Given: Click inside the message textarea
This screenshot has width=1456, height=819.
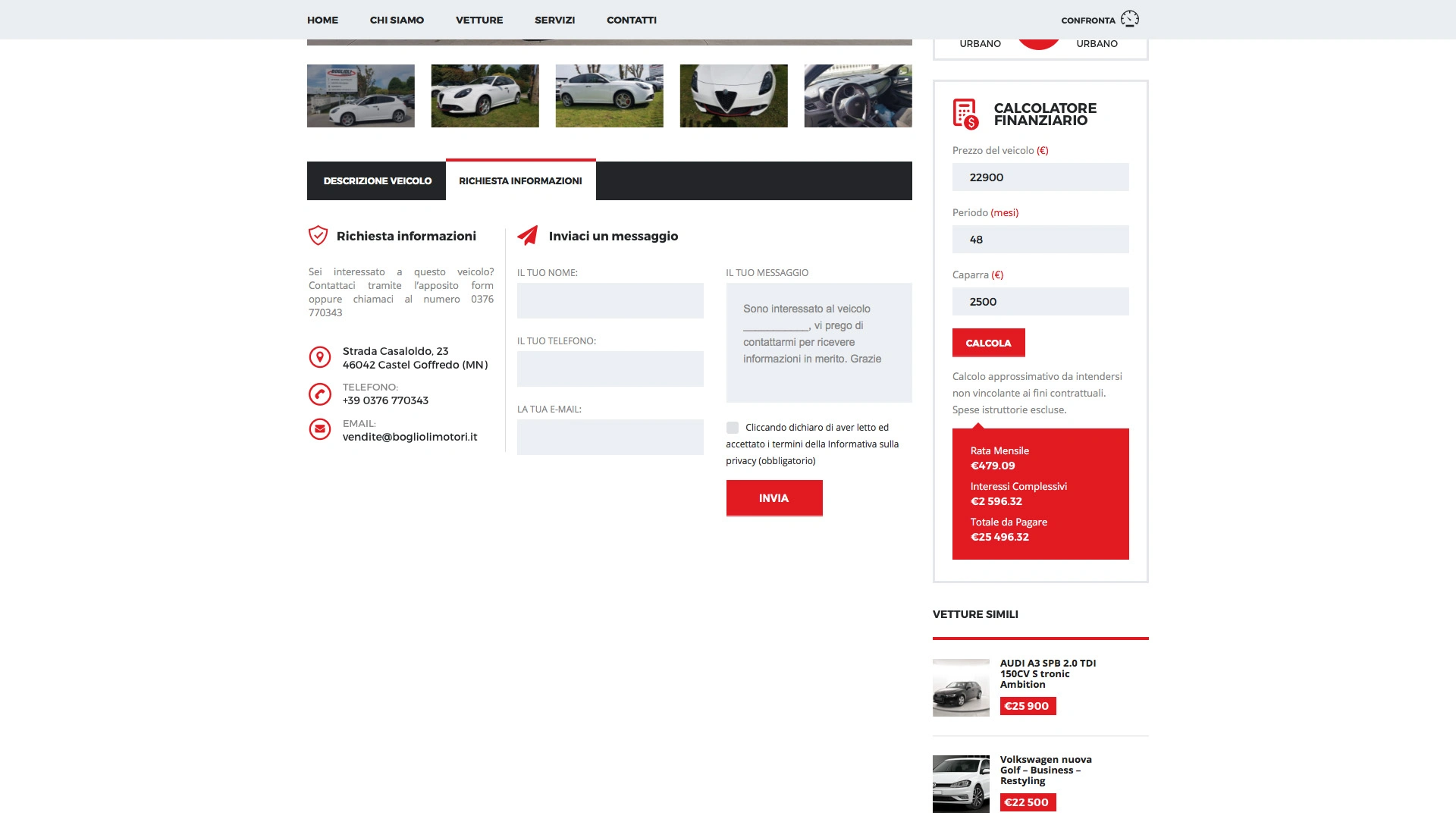Looking at the screenshot, I should [819, 343].
